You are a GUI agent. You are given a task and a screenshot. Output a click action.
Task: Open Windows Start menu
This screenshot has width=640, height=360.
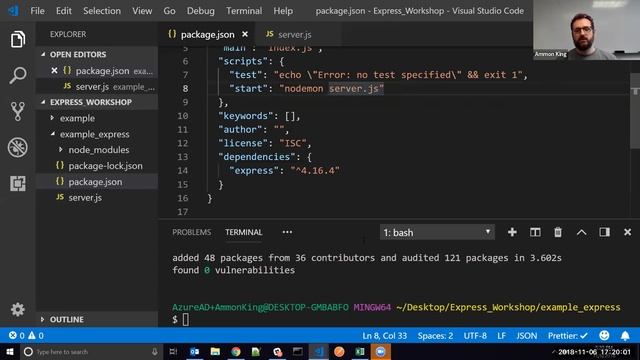(9, 351)
